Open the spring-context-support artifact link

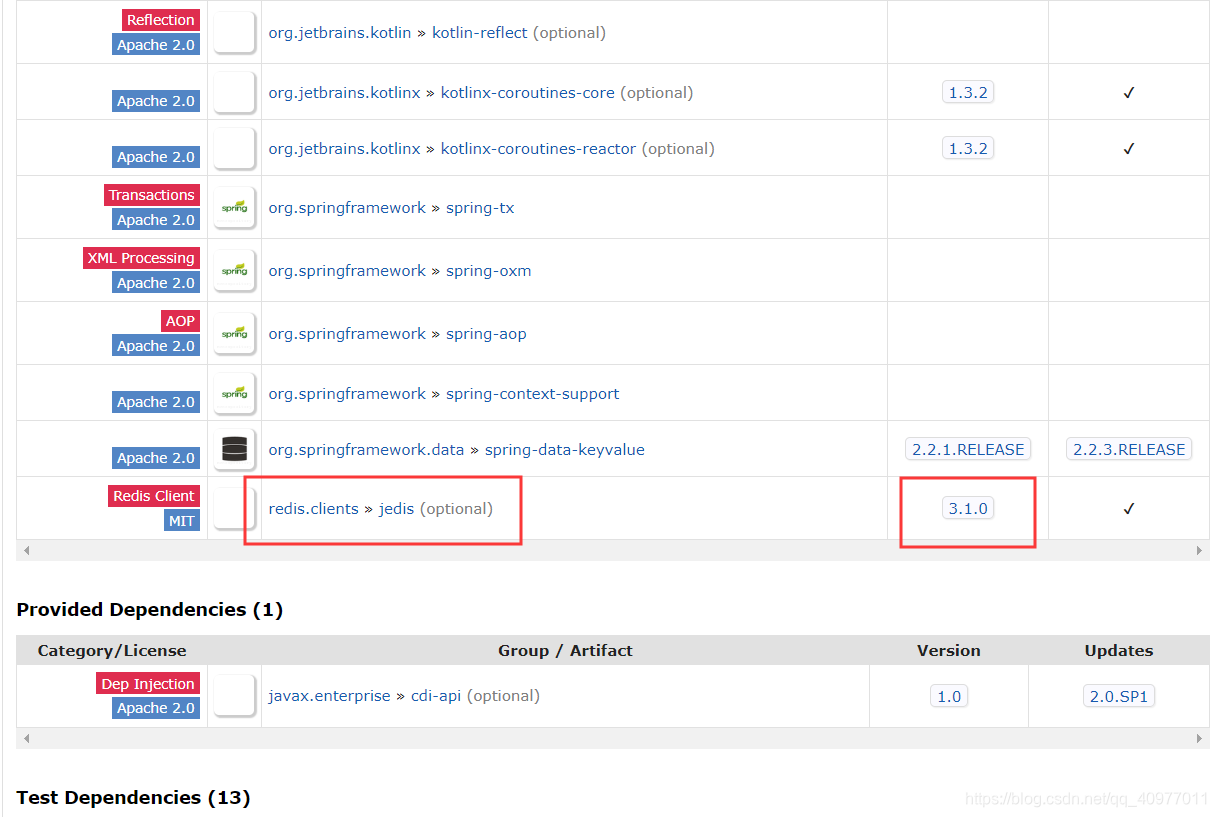click(x=532, y=393)
